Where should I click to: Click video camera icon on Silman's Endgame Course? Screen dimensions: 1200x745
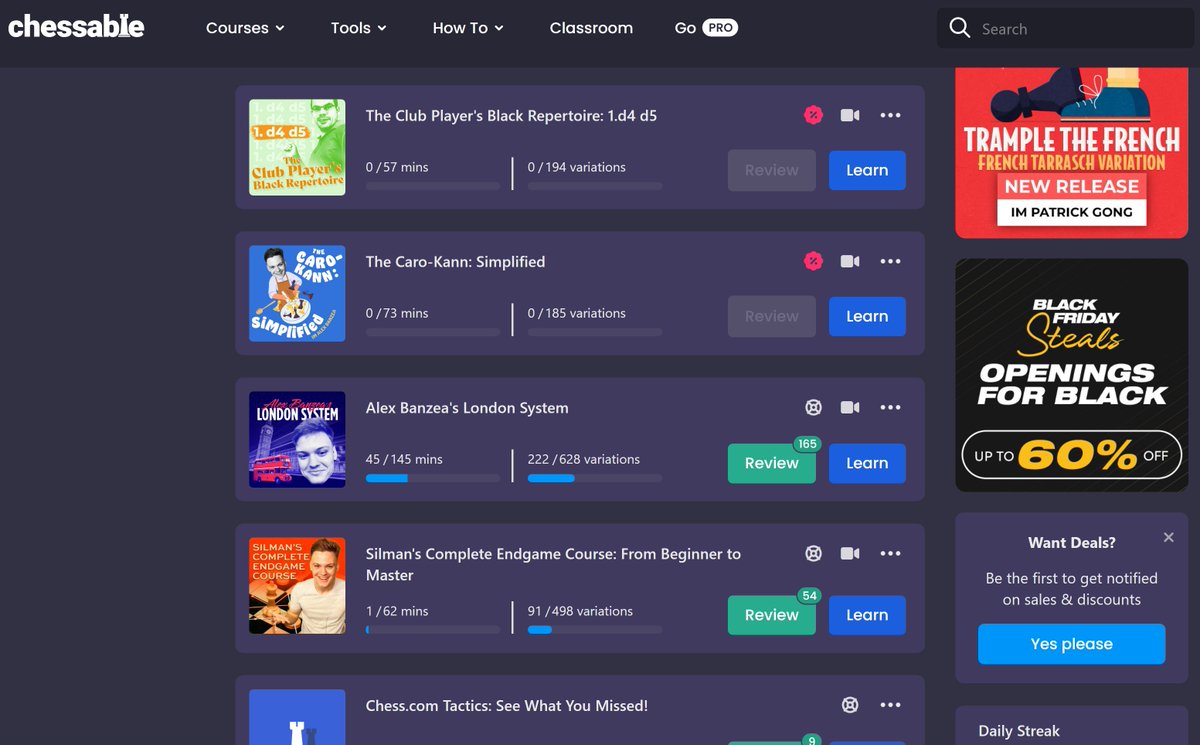pyautogui.click(x=850, y=553)
